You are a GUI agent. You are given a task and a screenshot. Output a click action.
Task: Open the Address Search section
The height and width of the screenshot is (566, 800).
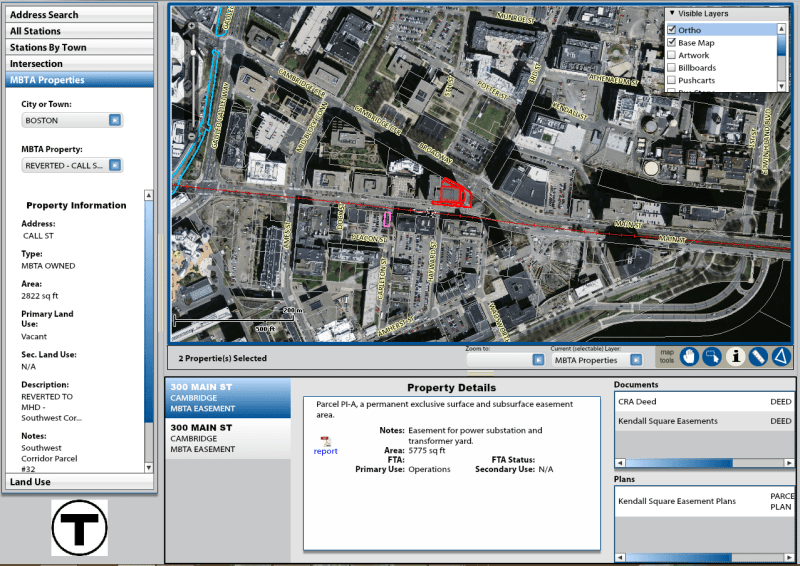(80, 15)
